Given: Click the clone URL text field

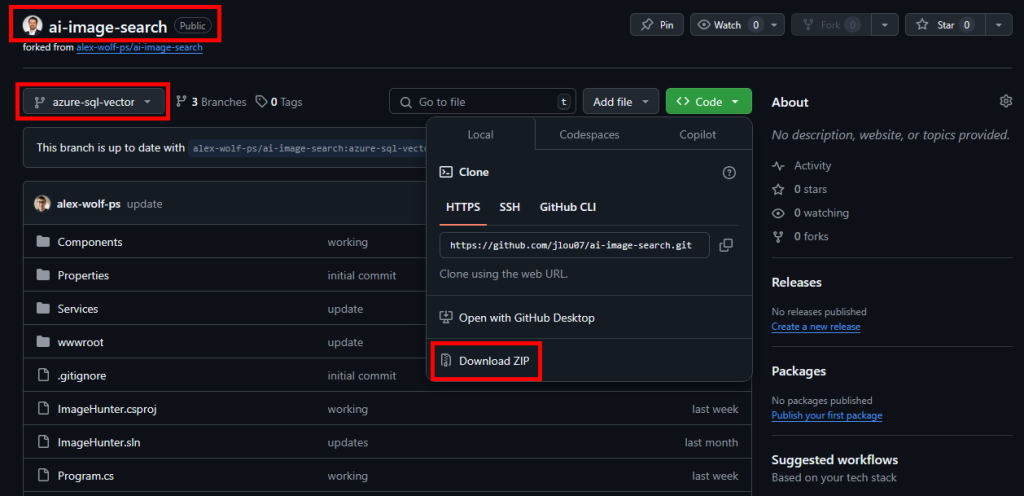Looking at the screenshot, I should (x=575, y=245).
